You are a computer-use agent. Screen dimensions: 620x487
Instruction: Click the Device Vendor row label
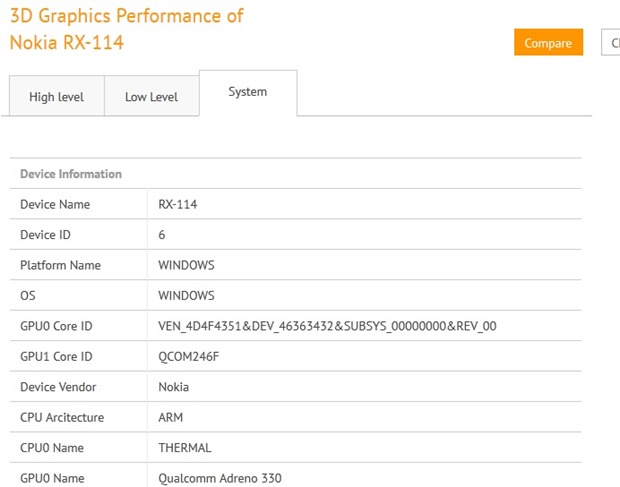tap(58, 387)
